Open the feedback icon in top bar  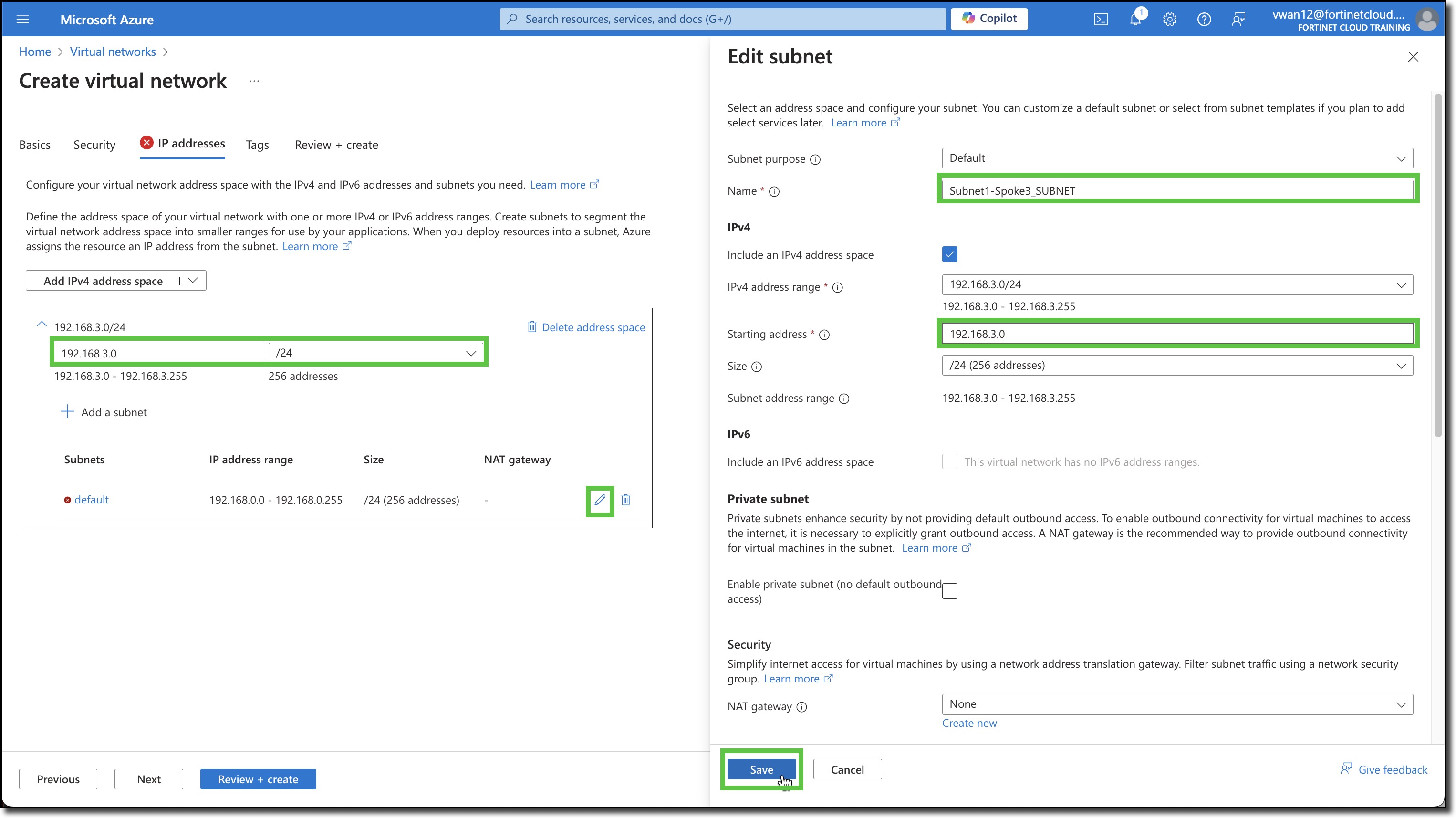[x=1238, y=19]
